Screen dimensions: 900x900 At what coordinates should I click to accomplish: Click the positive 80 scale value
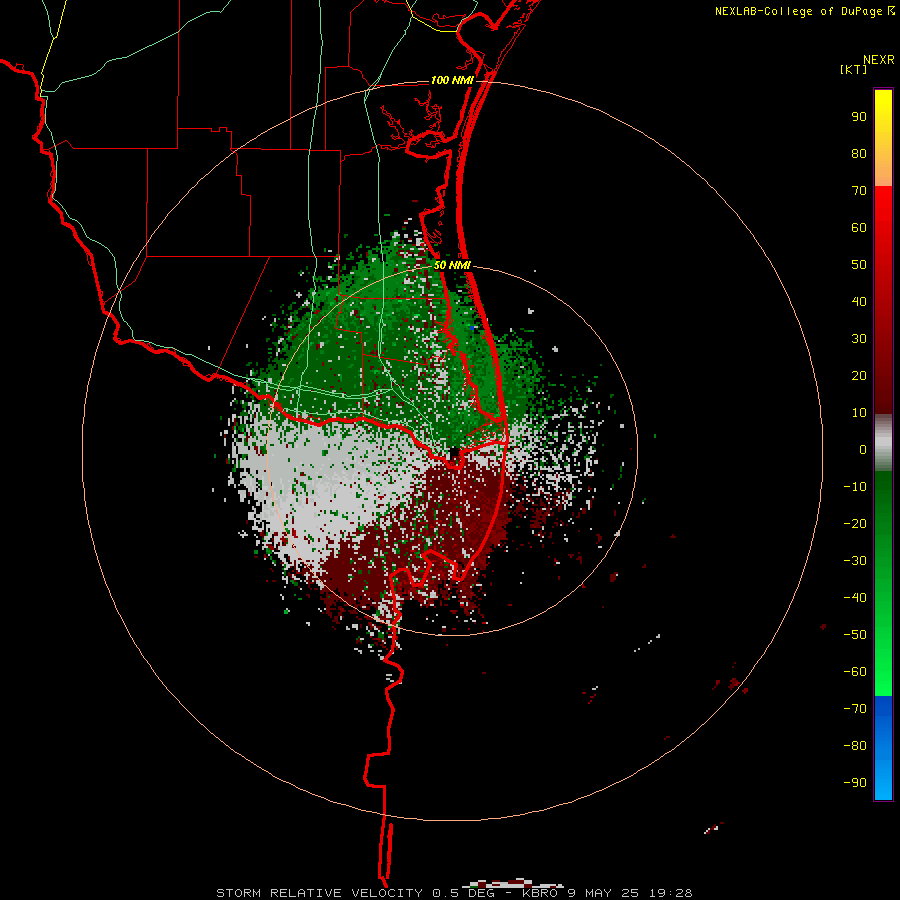point(859,154)
